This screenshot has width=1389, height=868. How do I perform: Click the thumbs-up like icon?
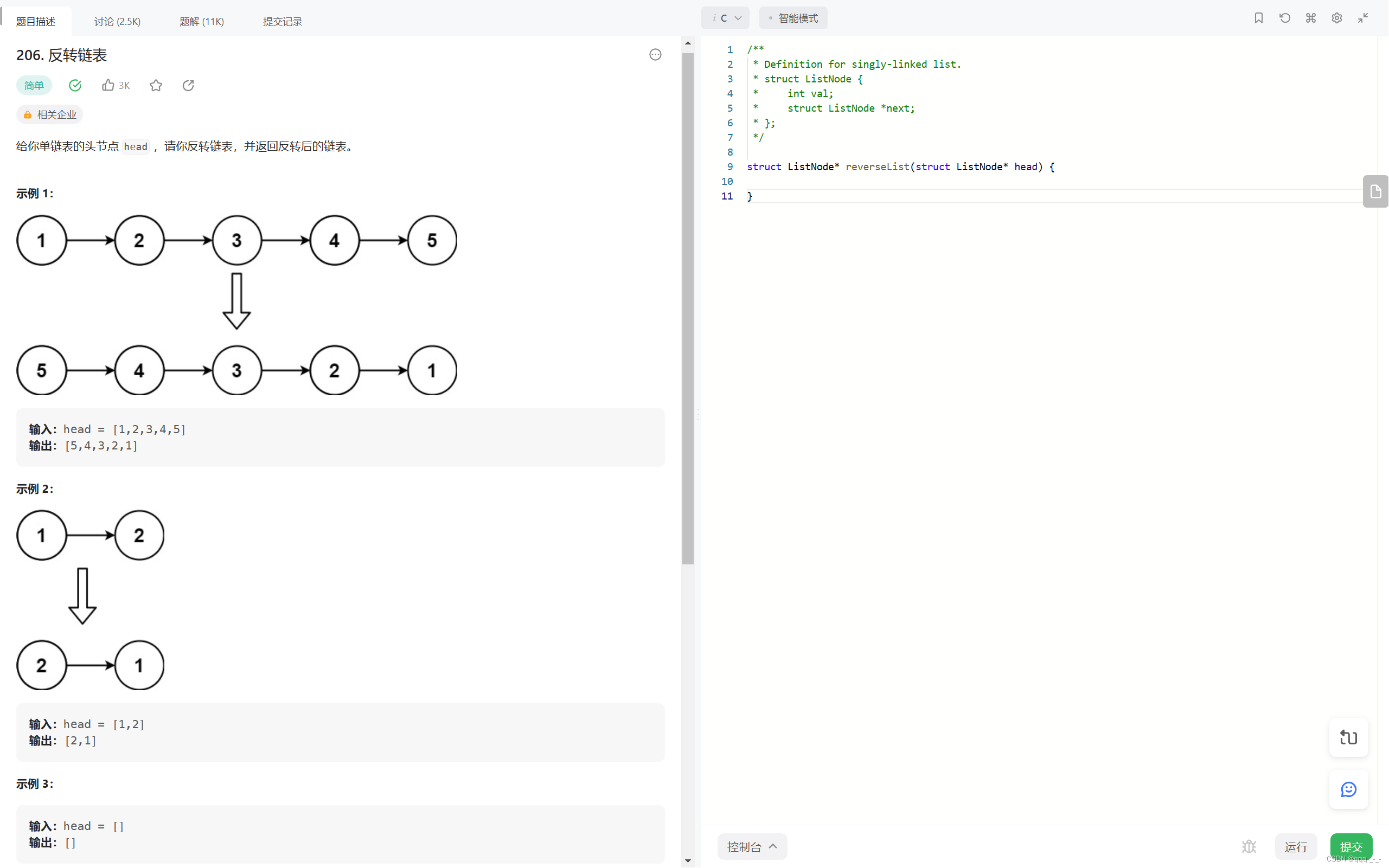(108, 86)
